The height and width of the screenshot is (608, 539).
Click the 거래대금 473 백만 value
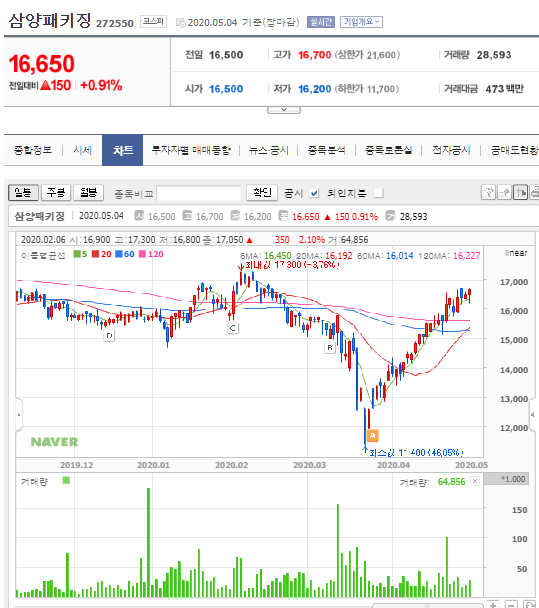click(504, 89)
